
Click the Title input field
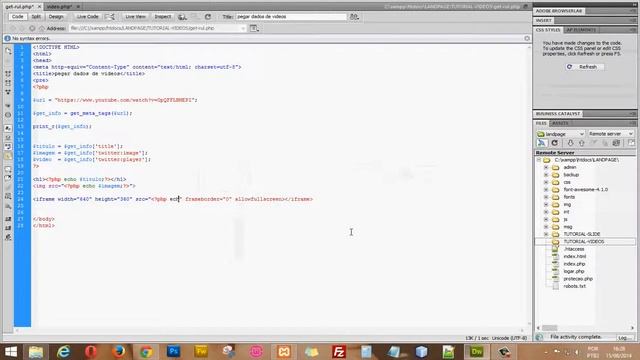click(291, 17)
